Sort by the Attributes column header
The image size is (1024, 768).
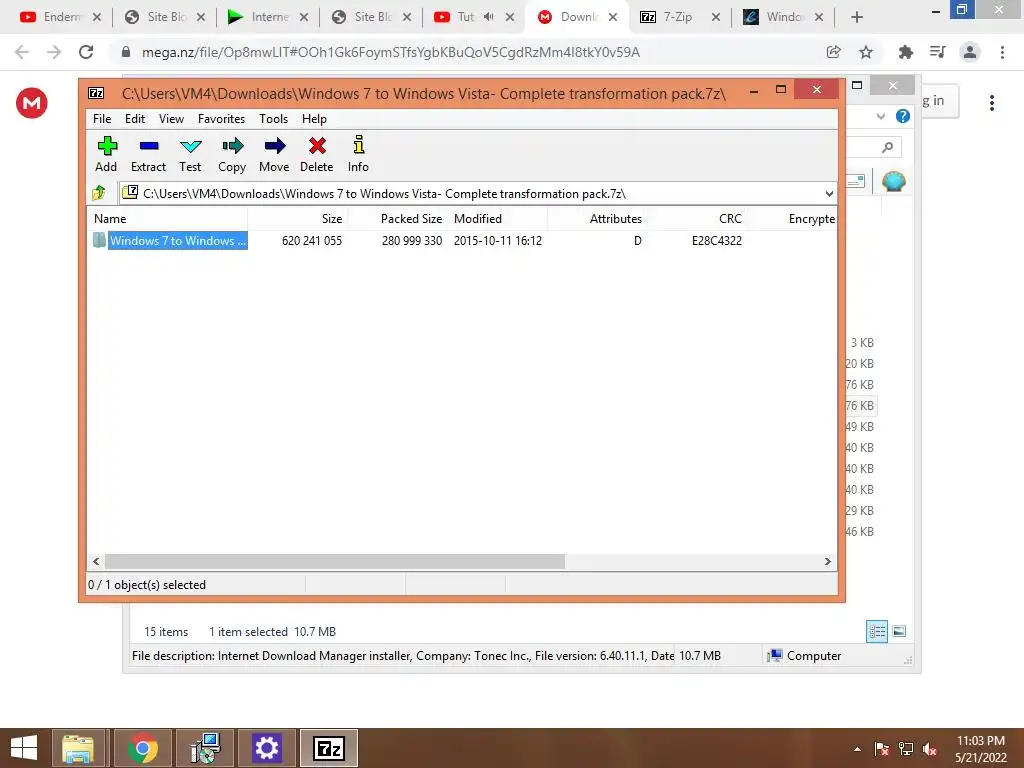coord(598,219)
